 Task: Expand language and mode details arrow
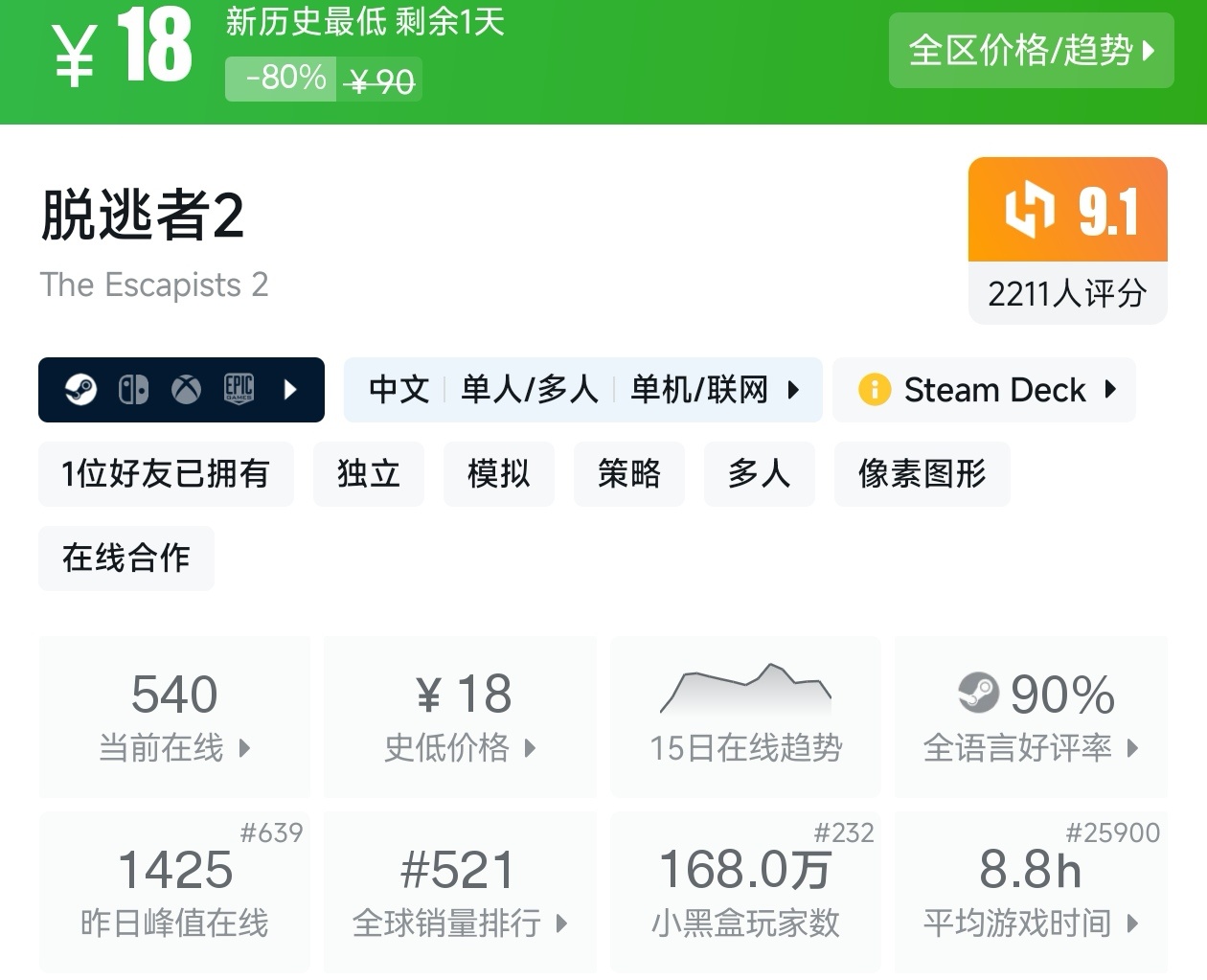pos(793,389)
